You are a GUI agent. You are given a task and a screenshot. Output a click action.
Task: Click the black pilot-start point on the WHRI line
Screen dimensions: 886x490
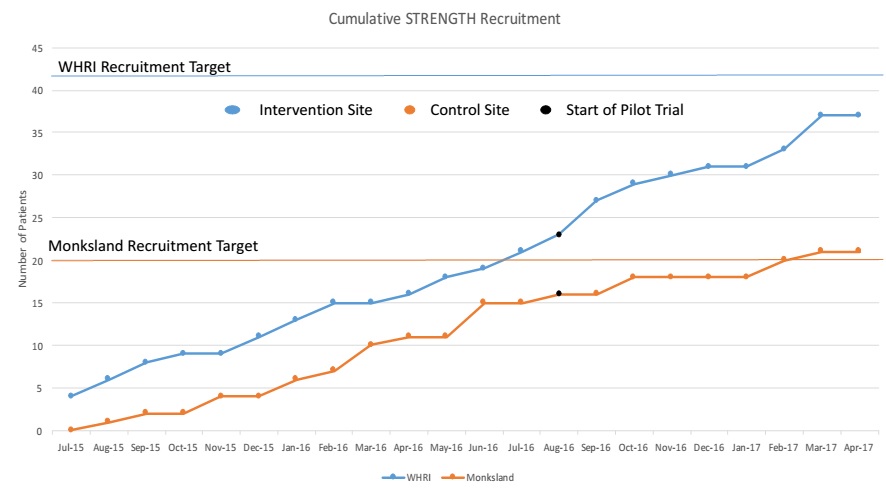point(558,234)
